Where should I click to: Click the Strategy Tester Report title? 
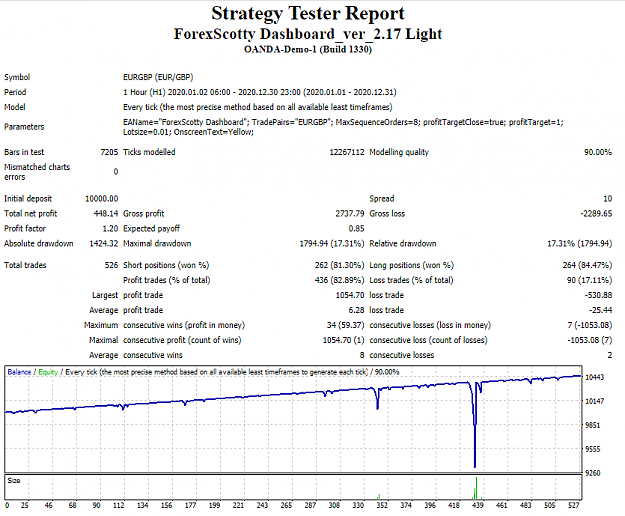[308, 13]
